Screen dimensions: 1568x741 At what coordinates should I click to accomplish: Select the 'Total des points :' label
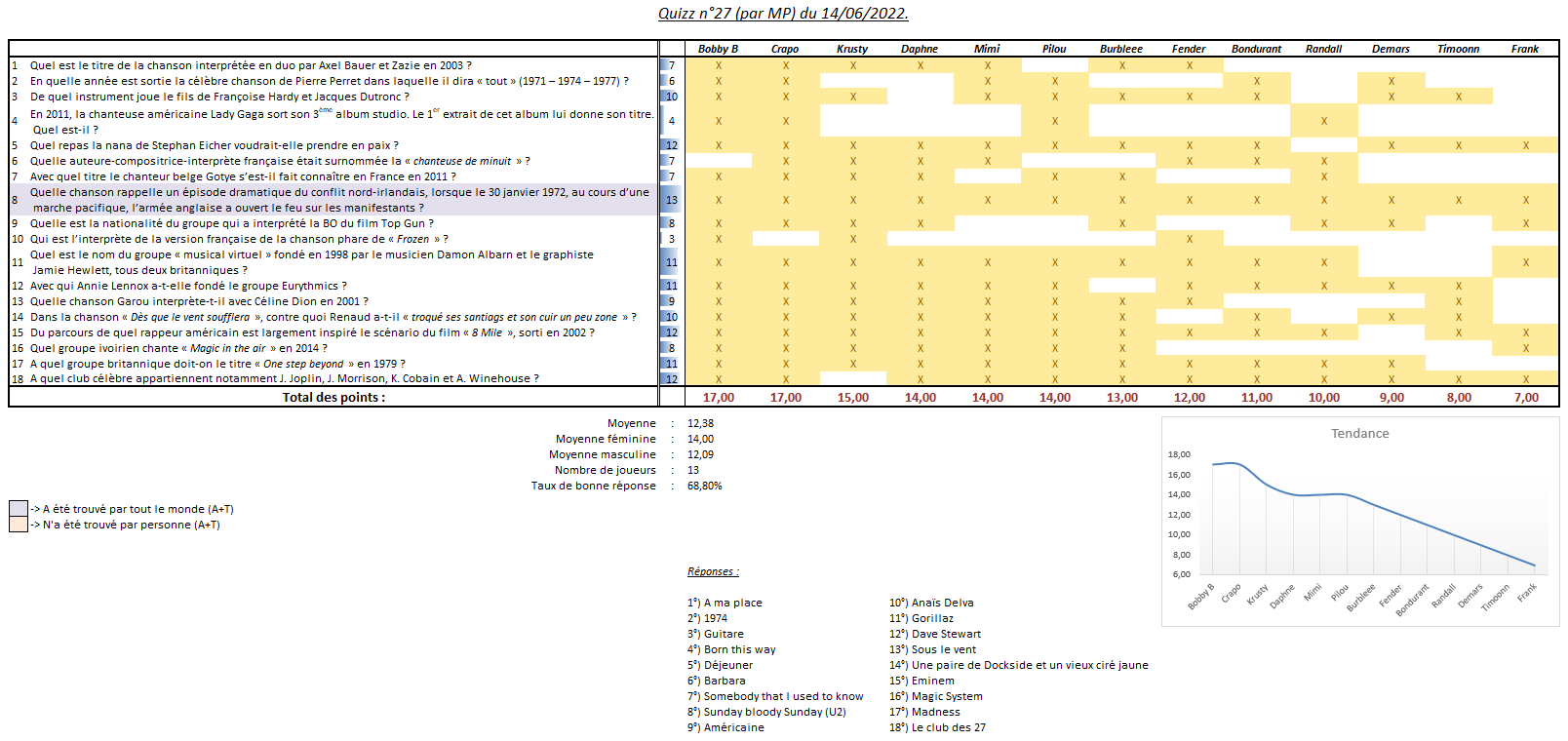(333, 398)
